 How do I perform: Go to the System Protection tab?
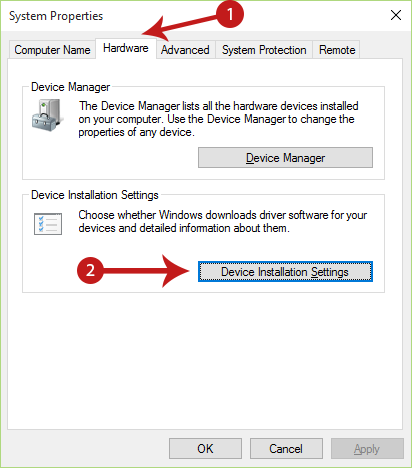click(264, 50)
